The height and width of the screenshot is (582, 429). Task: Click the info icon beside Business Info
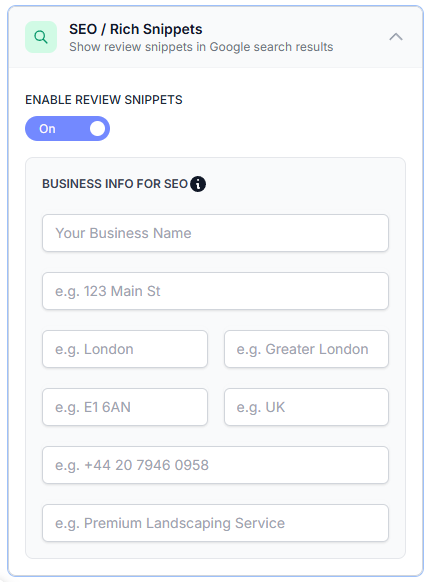tap(198, 184)
